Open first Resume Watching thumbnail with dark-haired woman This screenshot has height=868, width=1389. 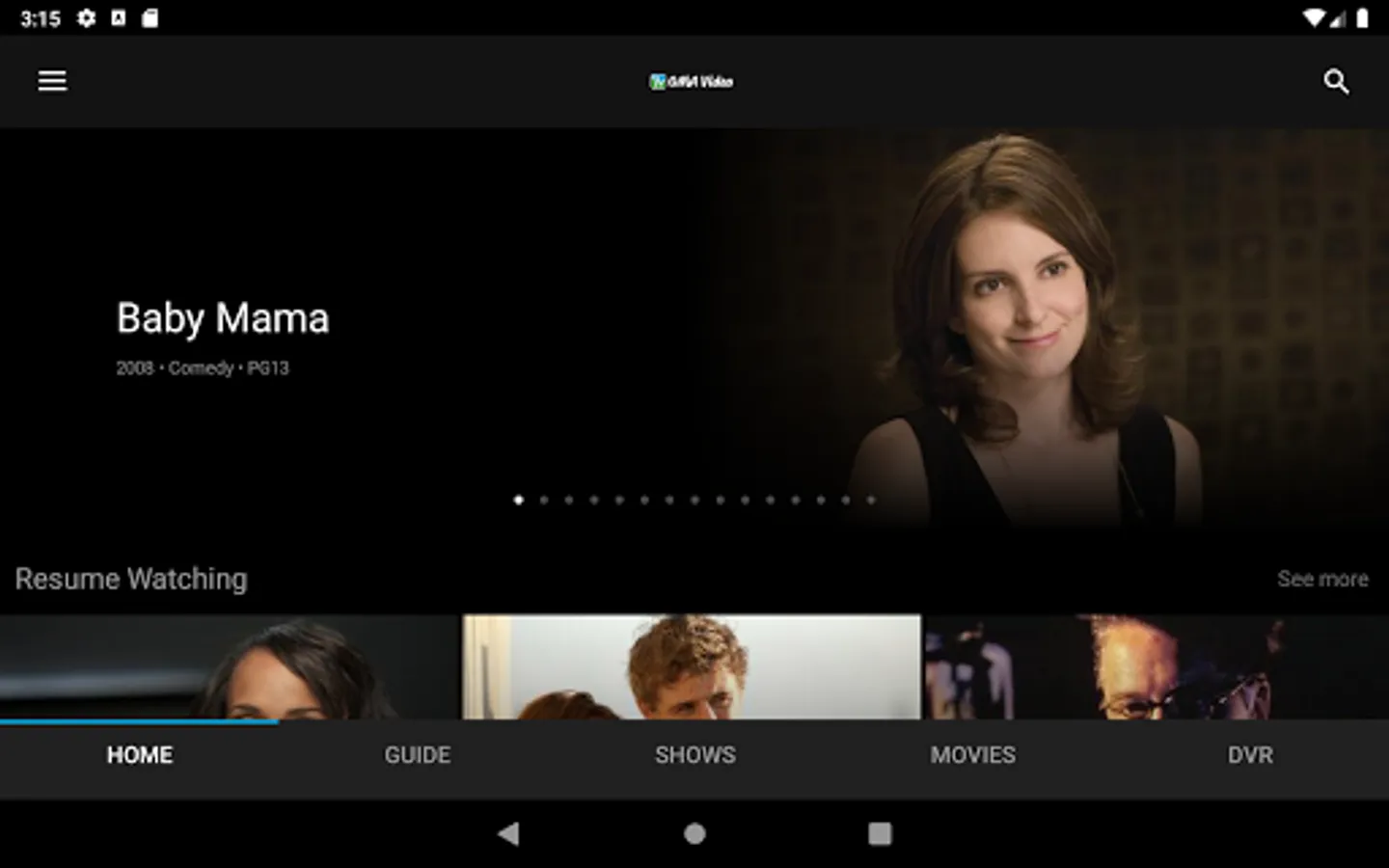230,667
